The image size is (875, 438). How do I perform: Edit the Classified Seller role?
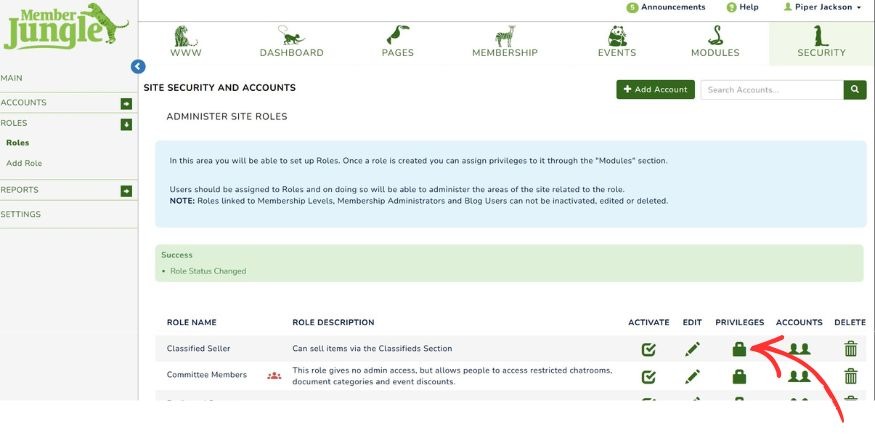(692, 349)
